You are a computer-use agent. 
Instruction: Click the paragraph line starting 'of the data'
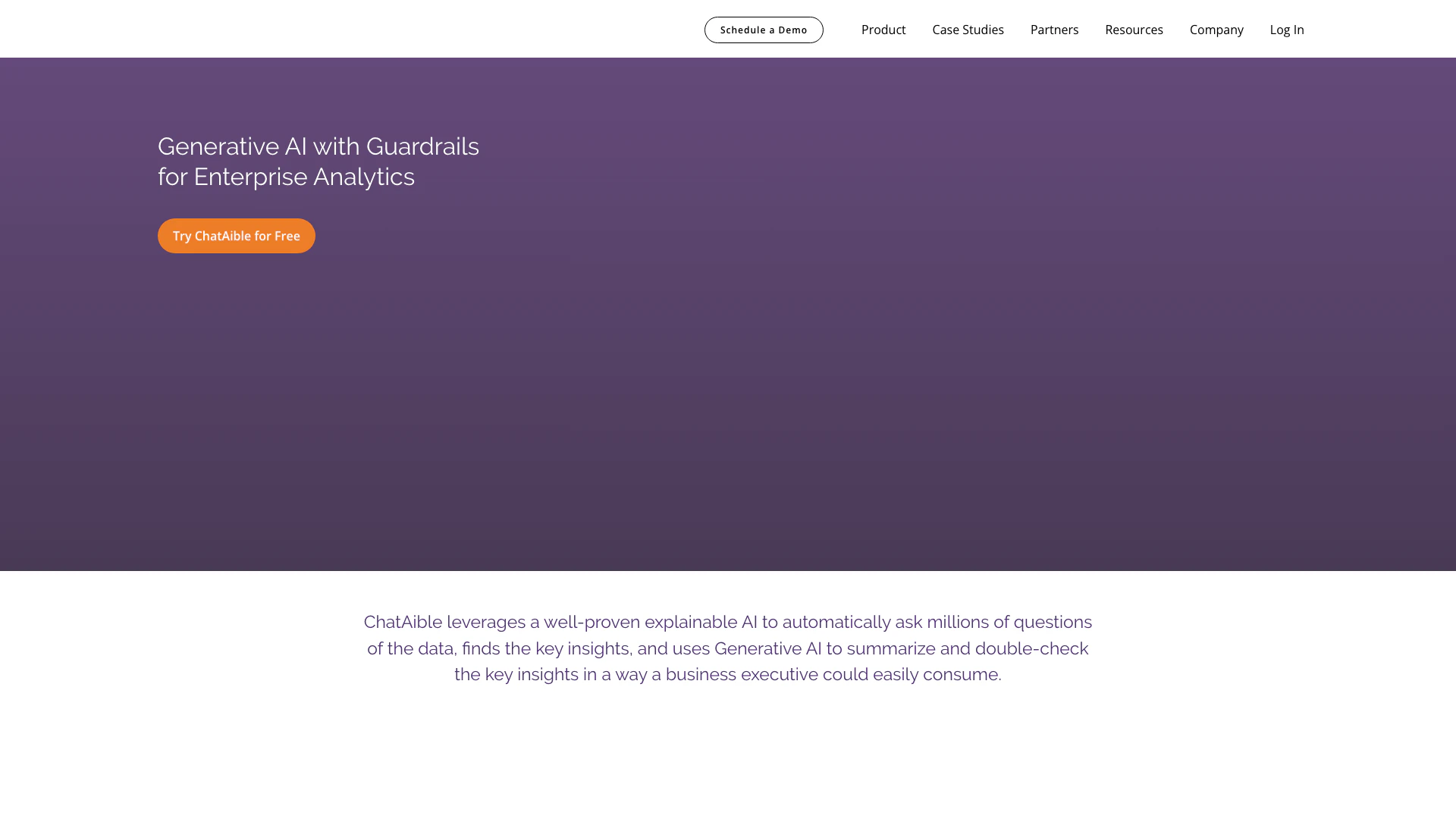pyautogui.click(x=727, y=649)
